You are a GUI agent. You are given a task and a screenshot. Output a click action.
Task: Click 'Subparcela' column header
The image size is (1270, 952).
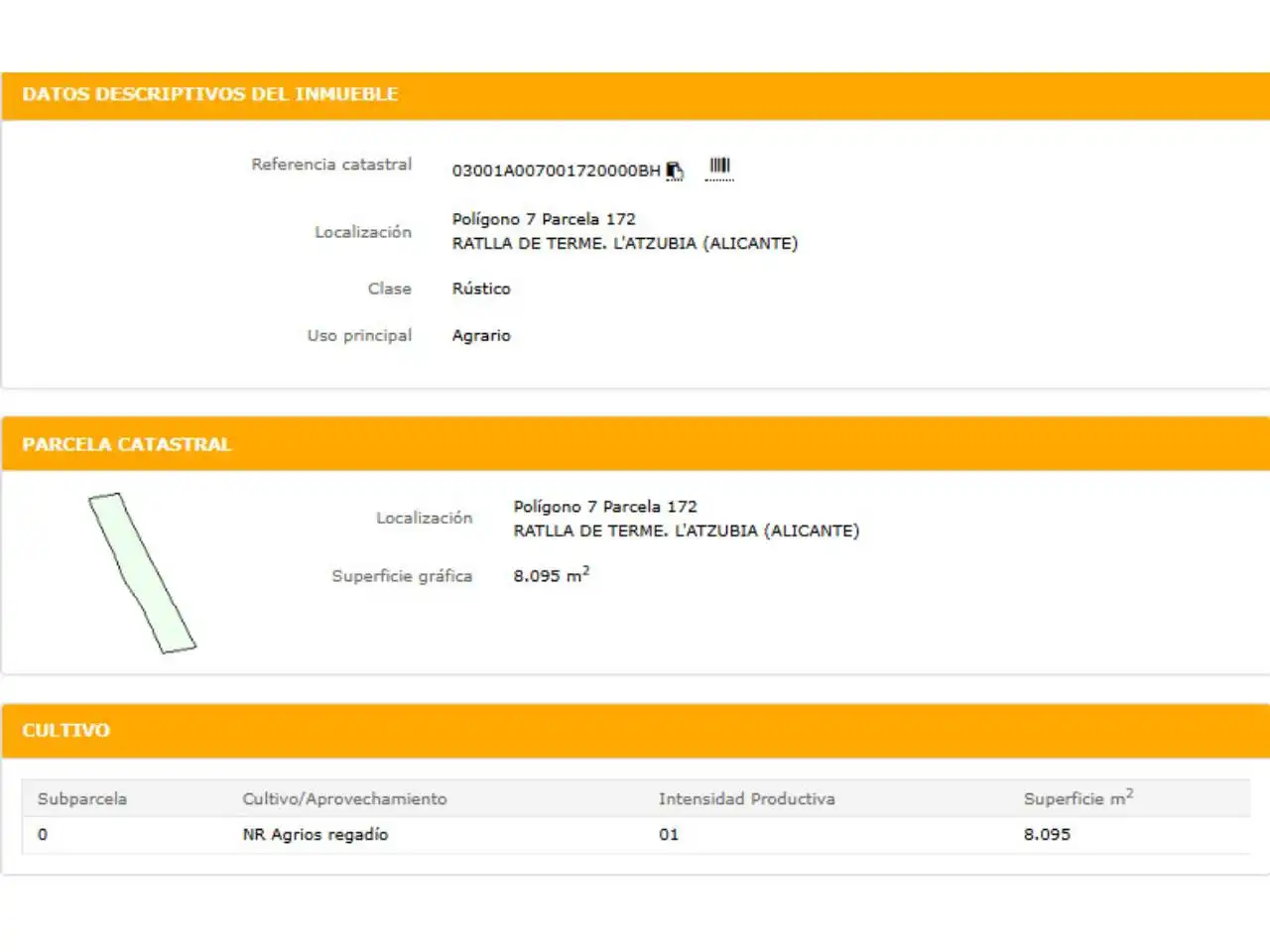82,798
